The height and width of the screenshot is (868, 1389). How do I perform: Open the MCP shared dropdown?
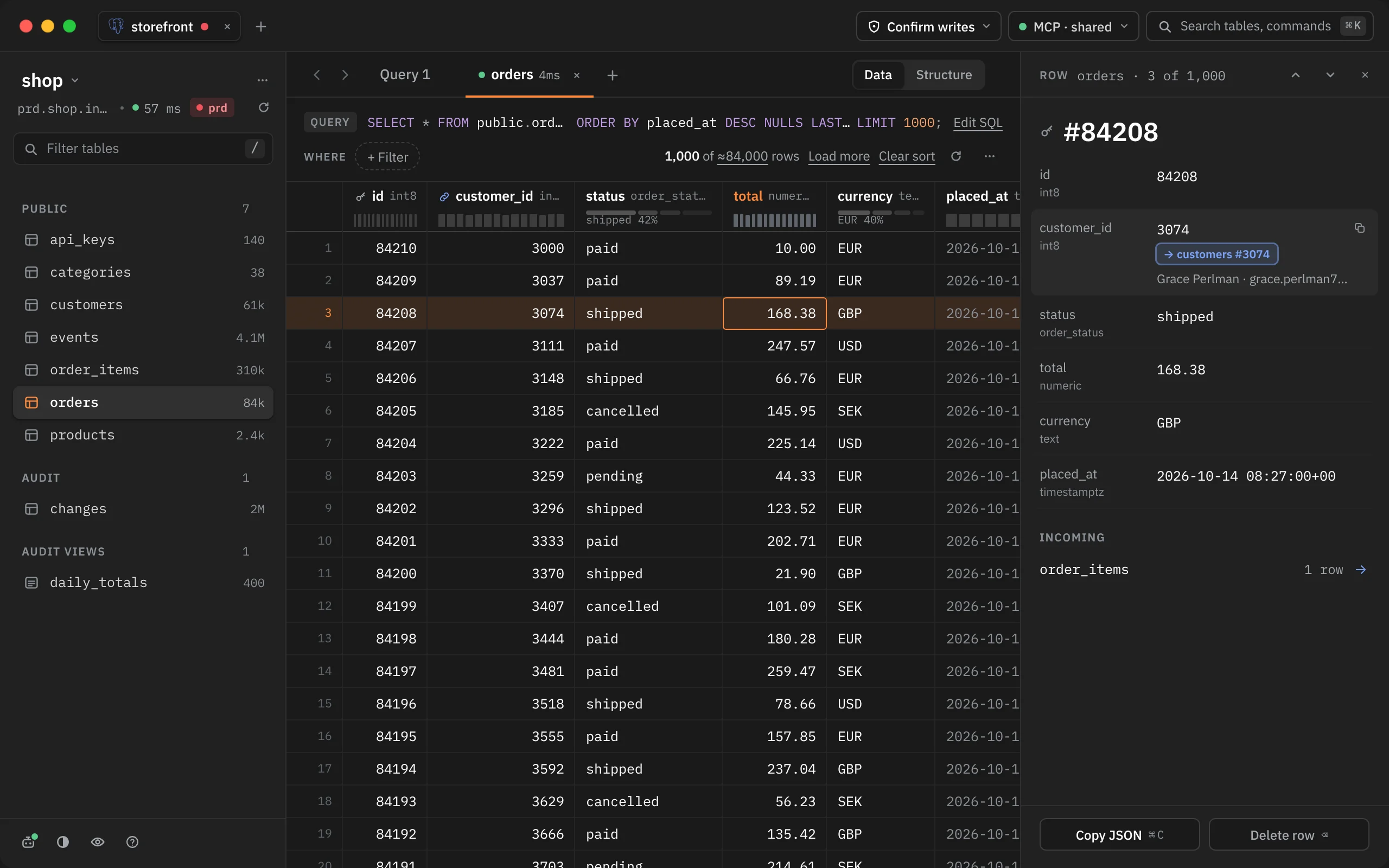coord(1073,27)
